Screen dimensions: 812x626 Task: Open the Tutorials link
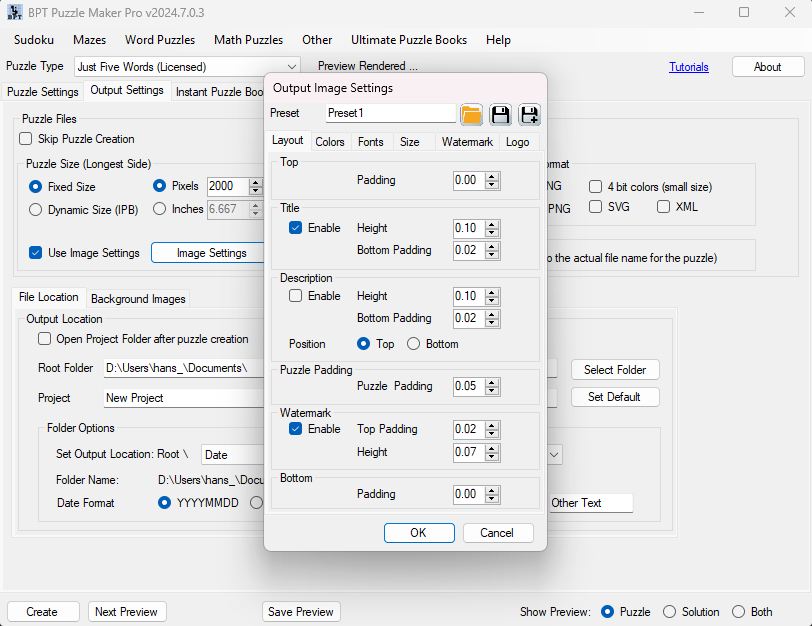(689, 67)
